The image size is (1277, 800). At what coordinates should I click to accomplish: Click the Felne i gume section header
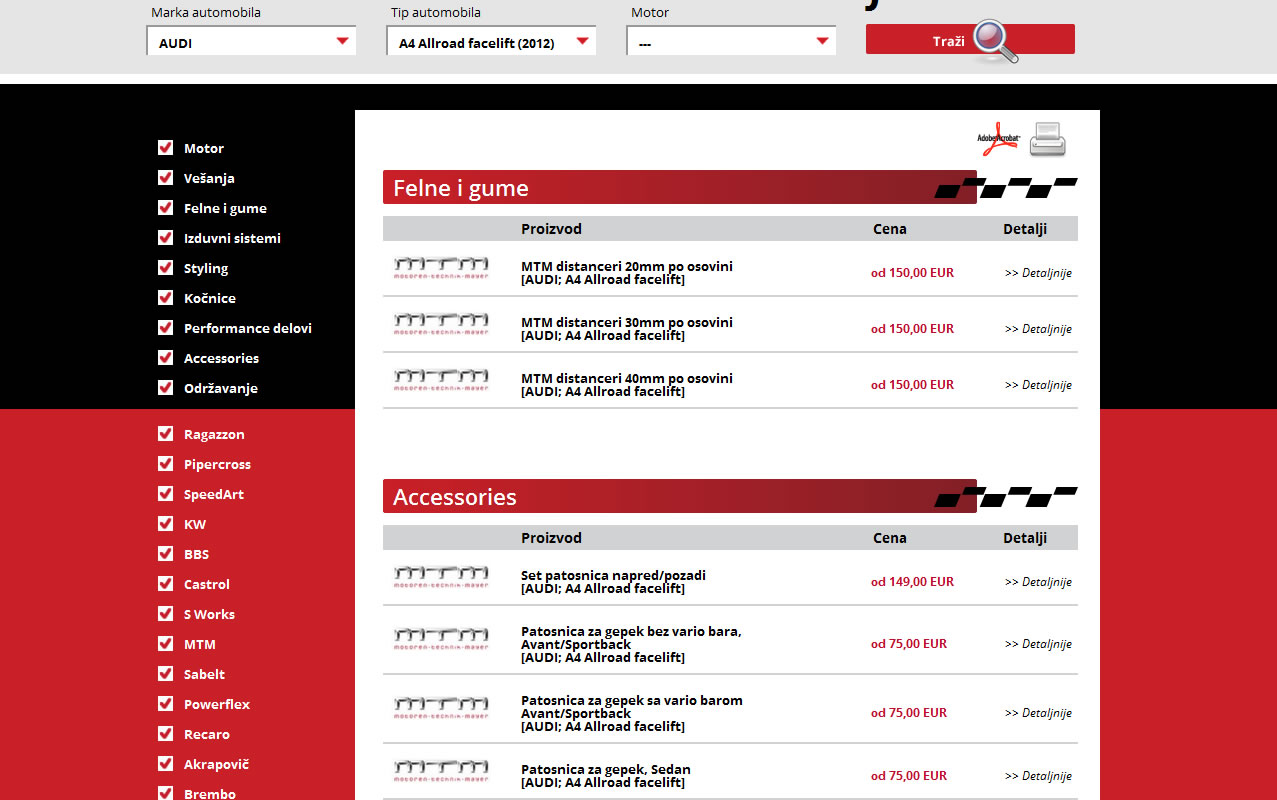click(680, 188)
